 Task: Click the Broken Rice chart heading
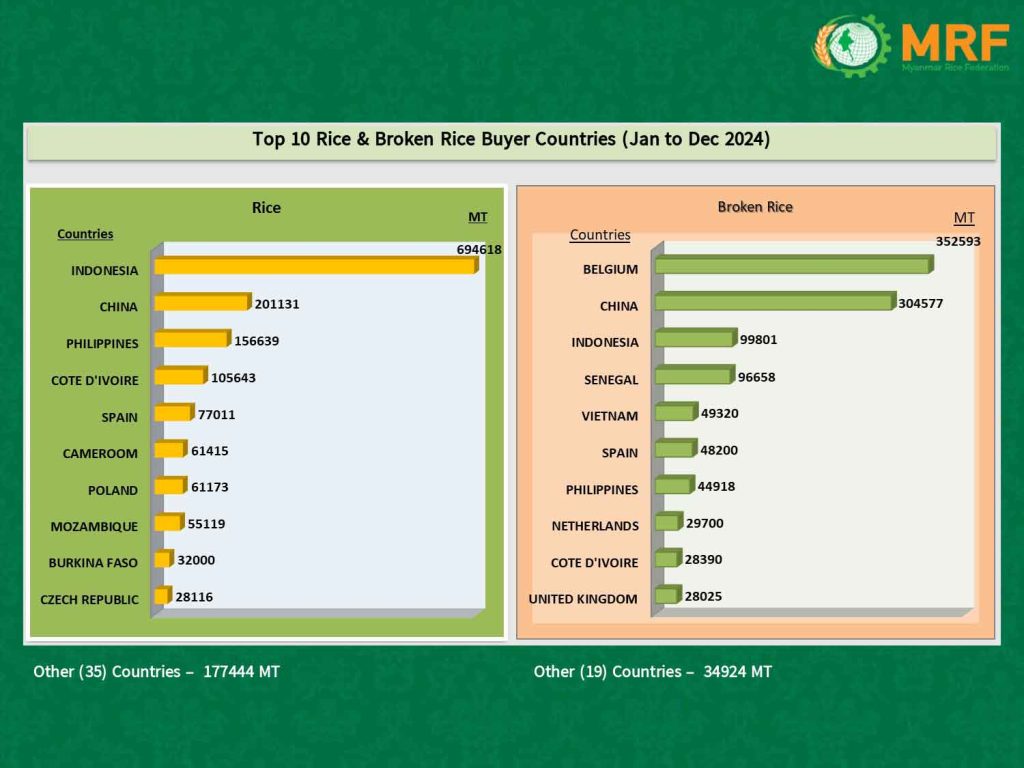coord(755,207)
